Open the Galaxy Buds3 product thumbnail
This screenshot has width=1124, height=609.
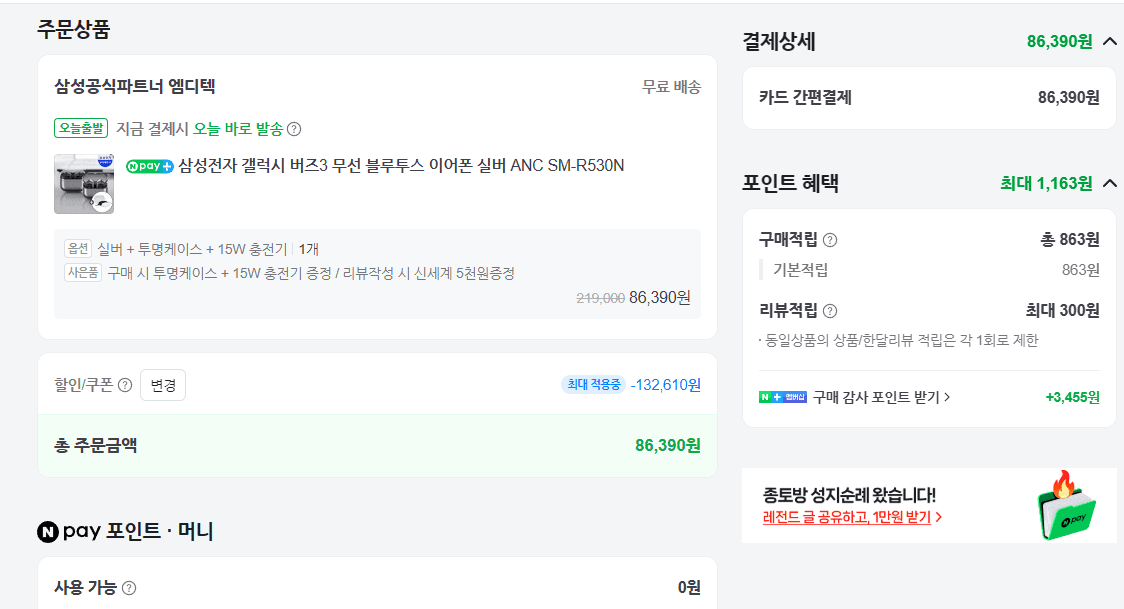pos(84,184)
